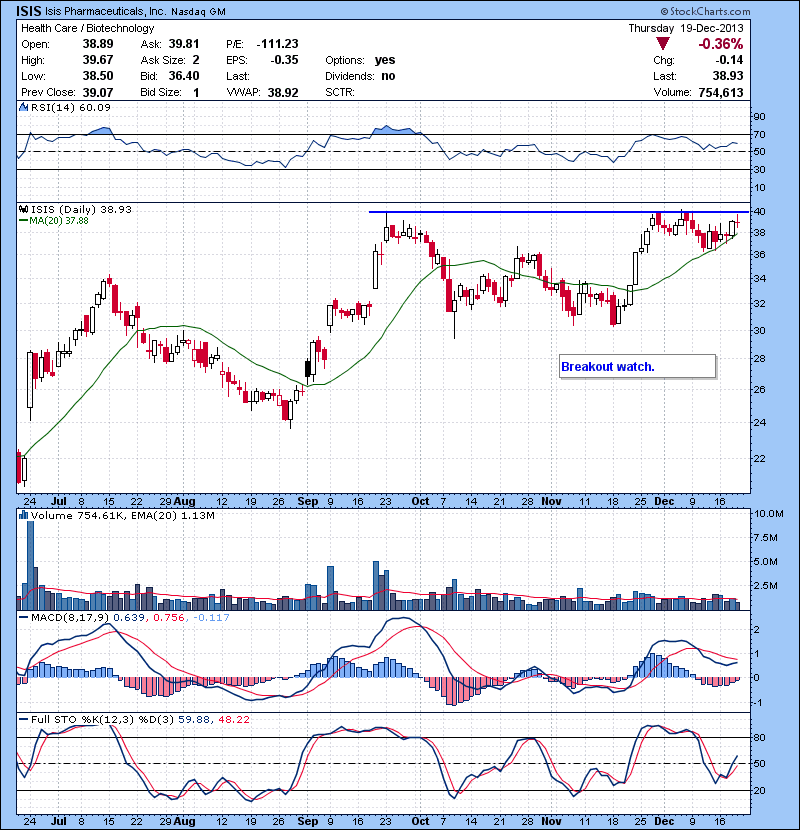Click the ISIS (Daily) 38.93 price label
Screen dimensions: 800x830
81,209
